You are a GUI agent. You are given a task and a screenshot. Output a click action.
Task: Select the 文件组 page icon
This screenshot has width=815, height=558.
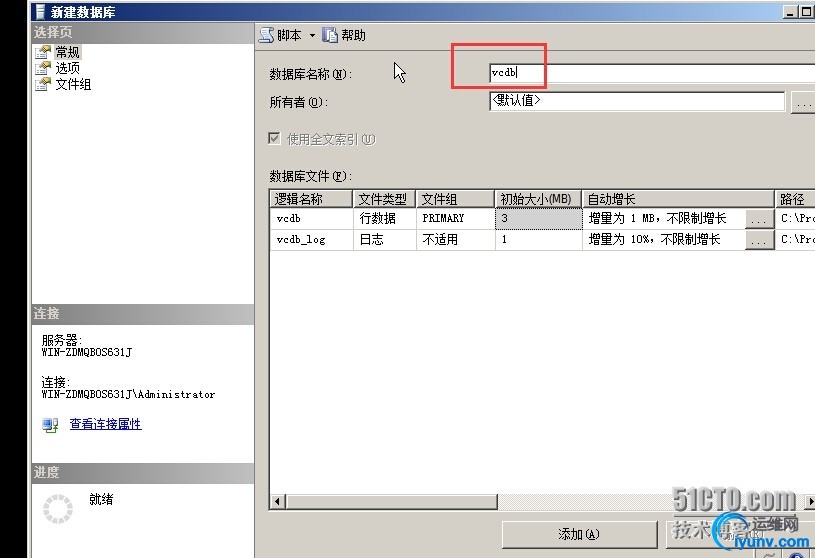(43, 84)
